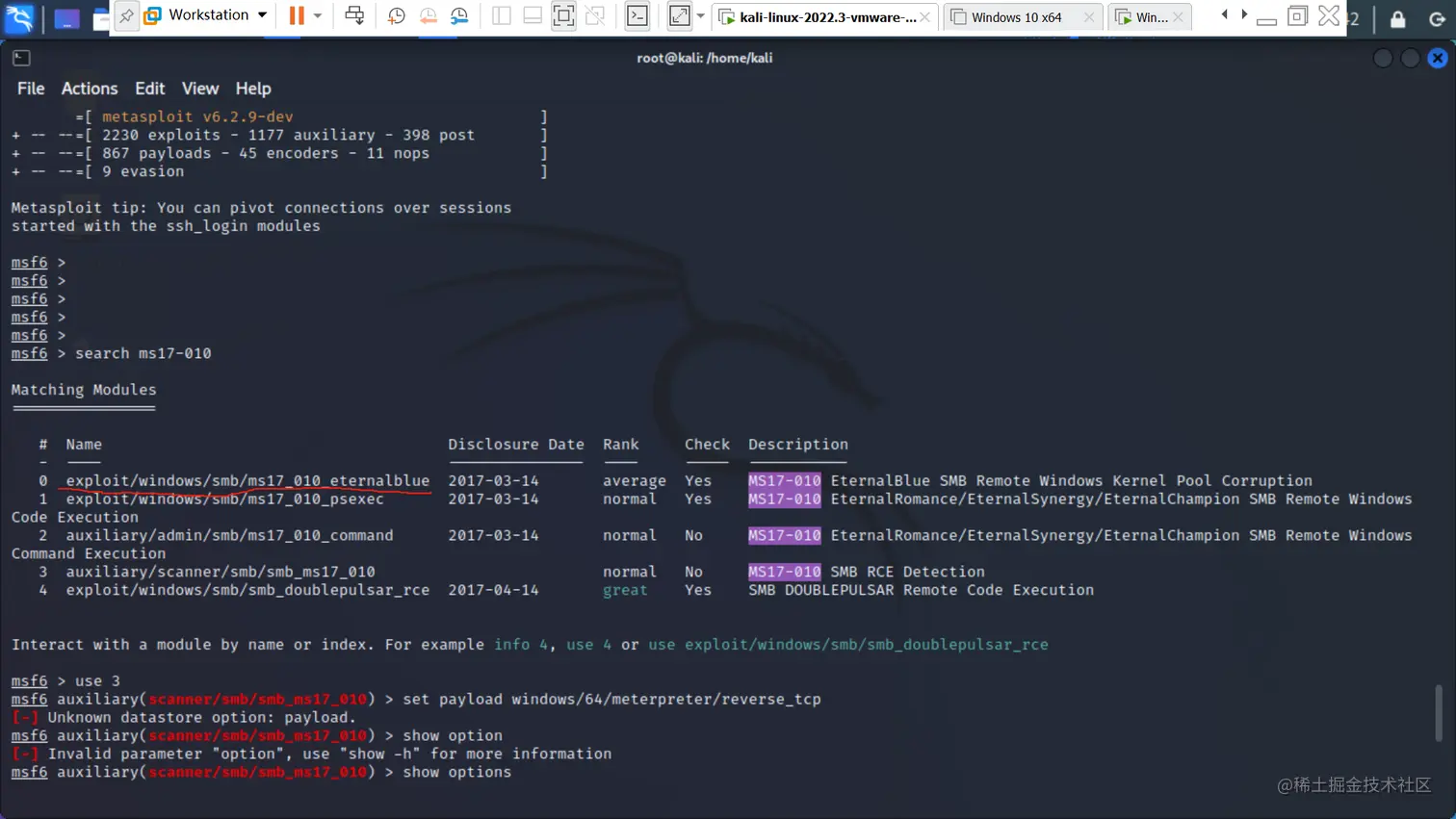
Task: Click the terminal window icon at title bar left
Action: pos(21,58)
